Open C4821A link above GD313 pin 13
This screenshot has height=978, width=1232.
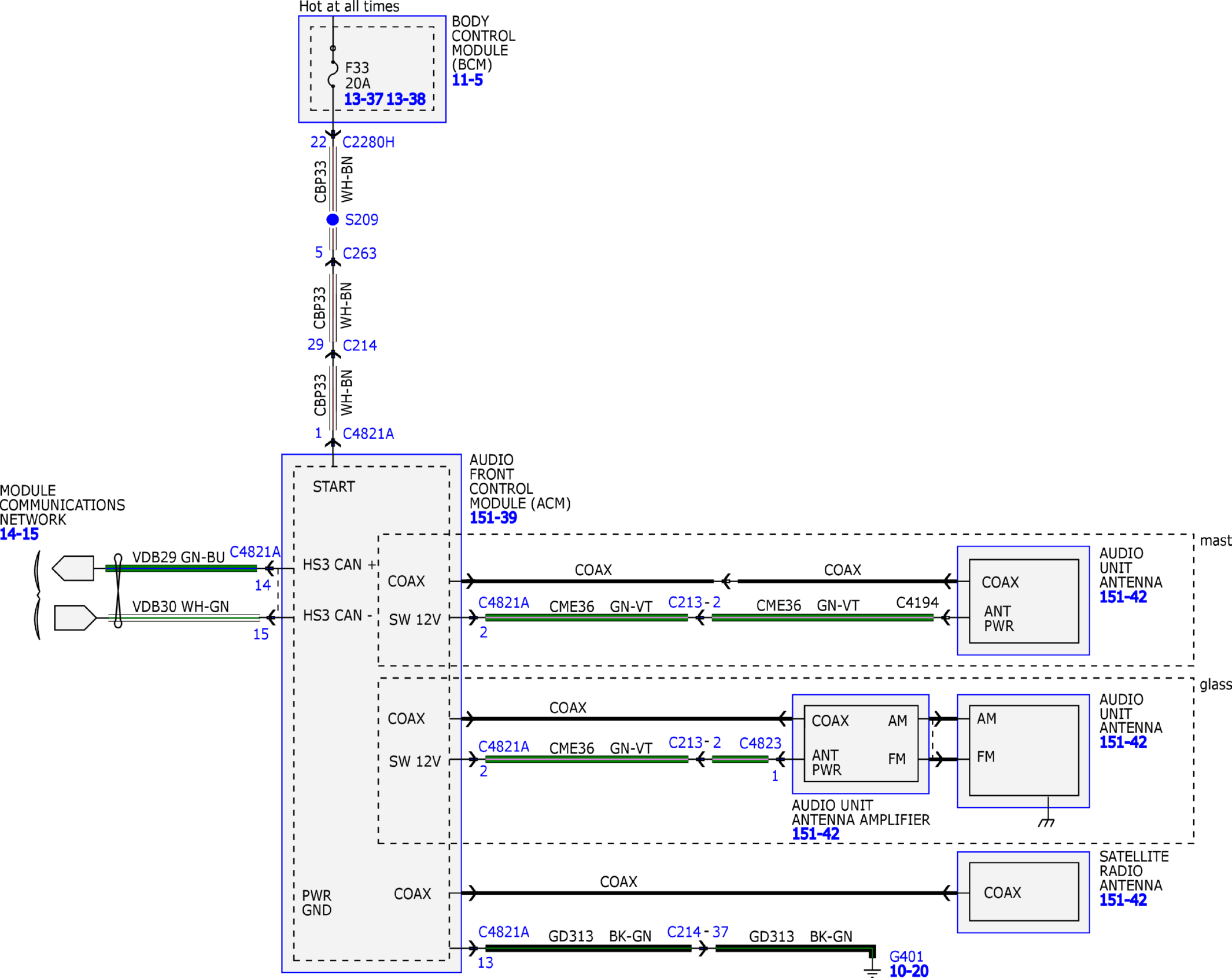click(504, 932)
